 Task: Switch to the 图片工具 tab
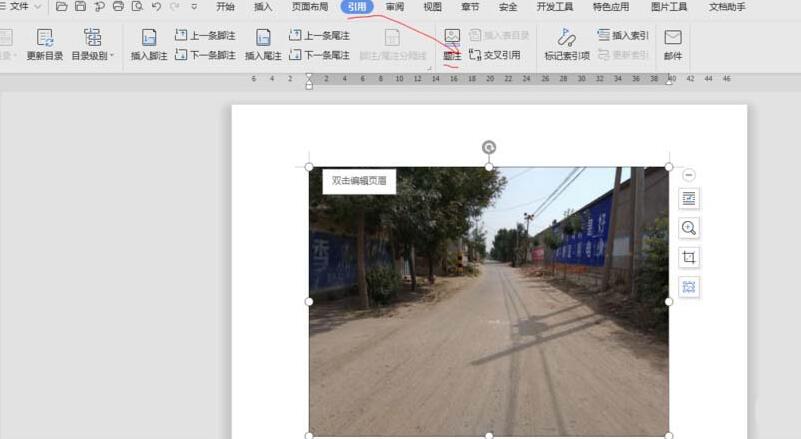pos(669,7)
